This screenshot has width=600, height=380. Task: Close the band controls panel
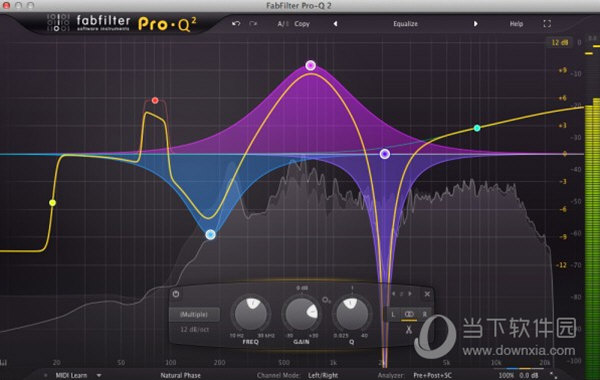[427, 294]
